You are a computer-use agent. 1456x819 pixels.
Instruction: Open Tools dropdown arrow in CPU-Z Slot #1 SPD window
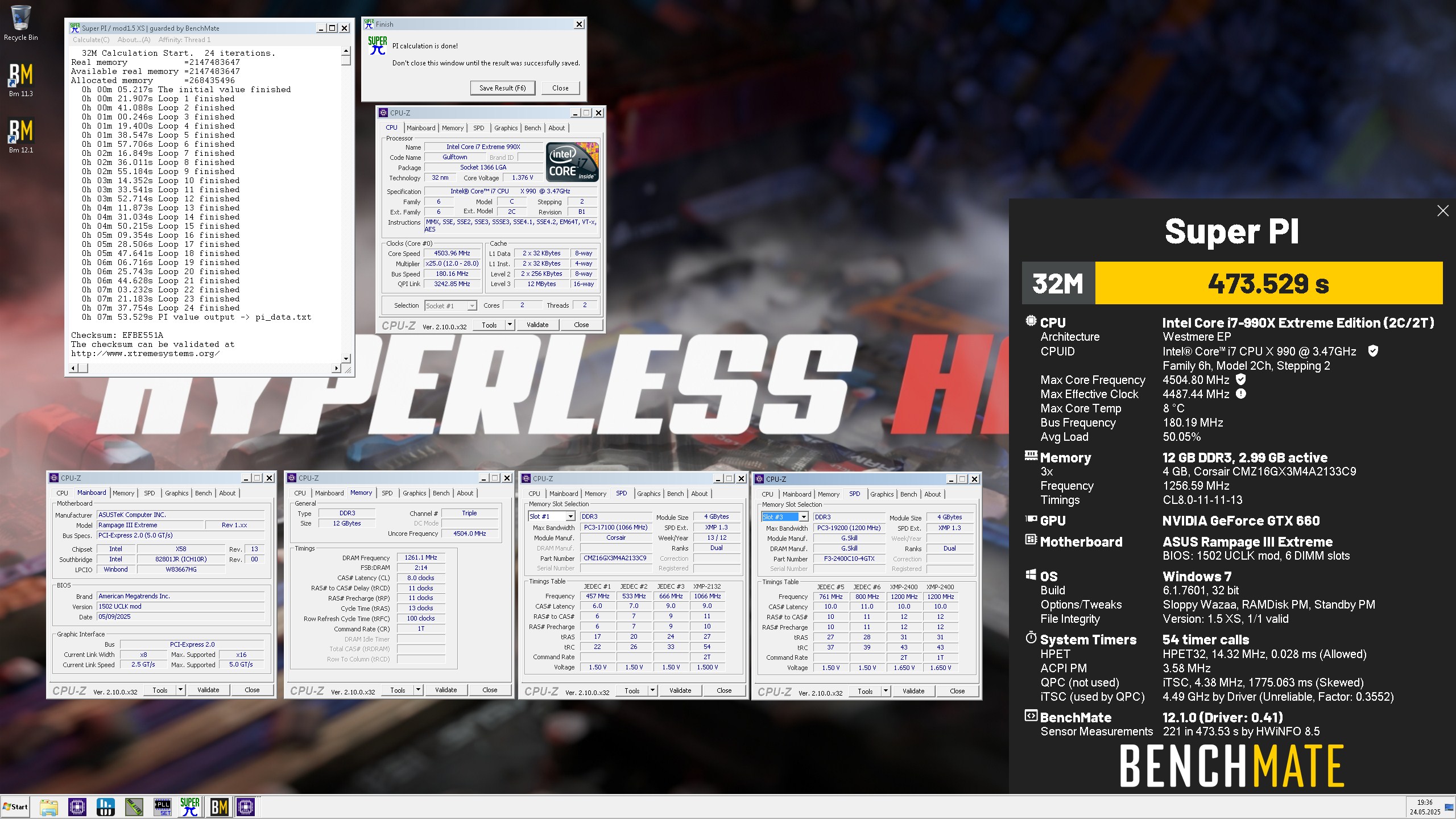[x=652, y=690]
